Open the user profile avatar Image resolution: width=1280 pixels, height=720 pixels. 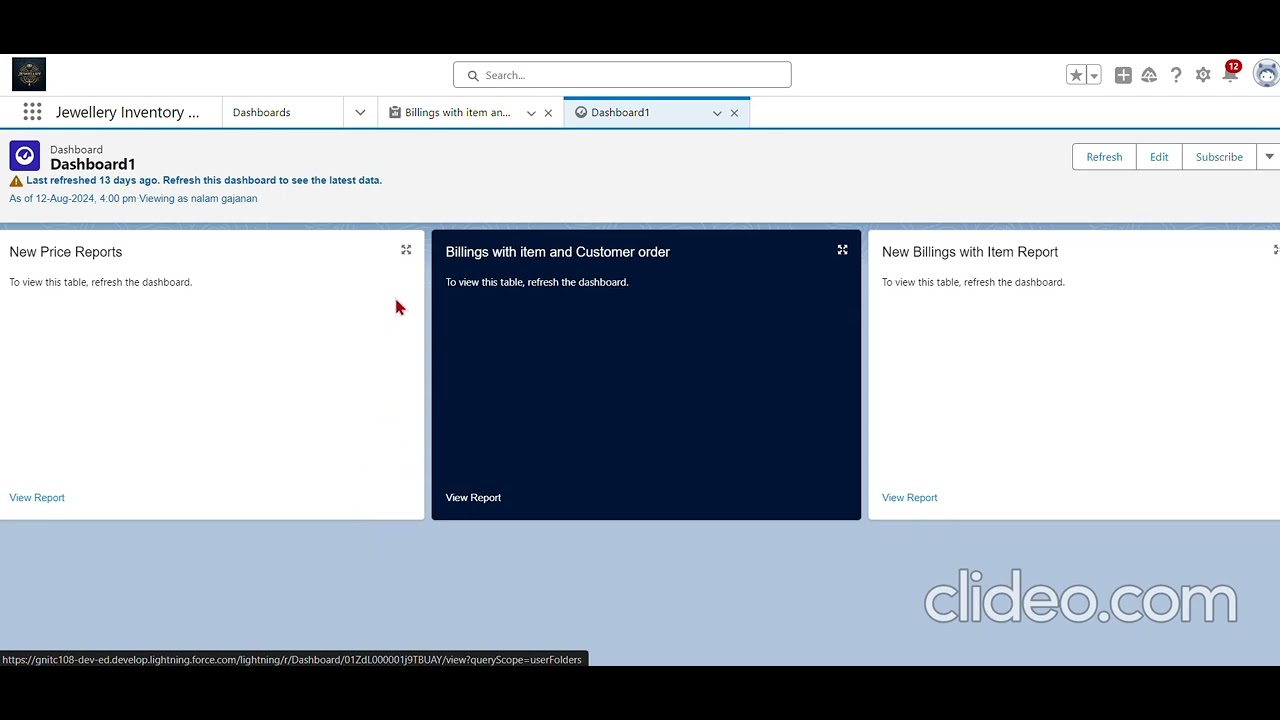[x=1266, y=74]
